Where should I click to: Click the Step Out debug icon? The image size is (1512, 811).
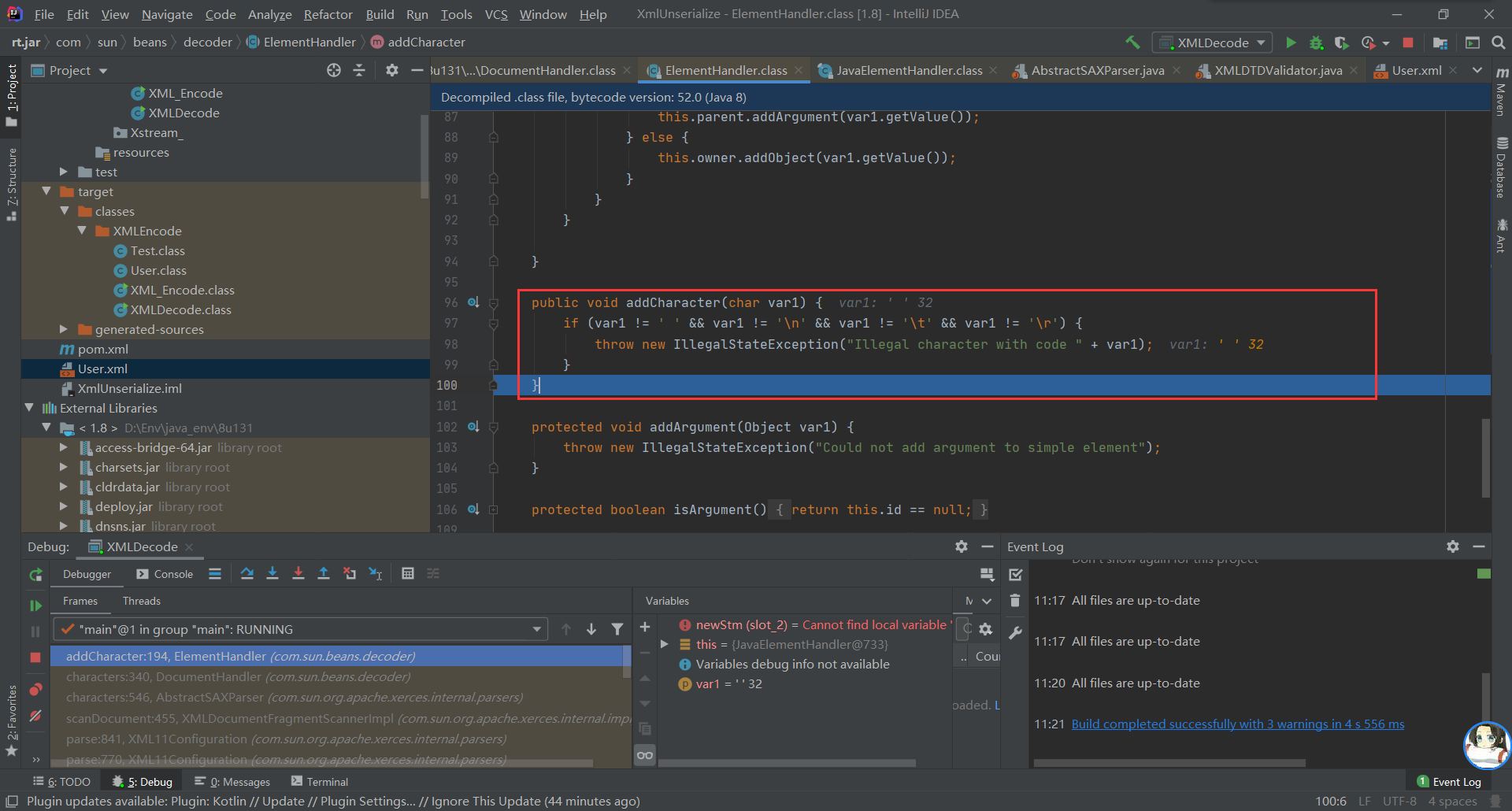(x=324, y=574)
